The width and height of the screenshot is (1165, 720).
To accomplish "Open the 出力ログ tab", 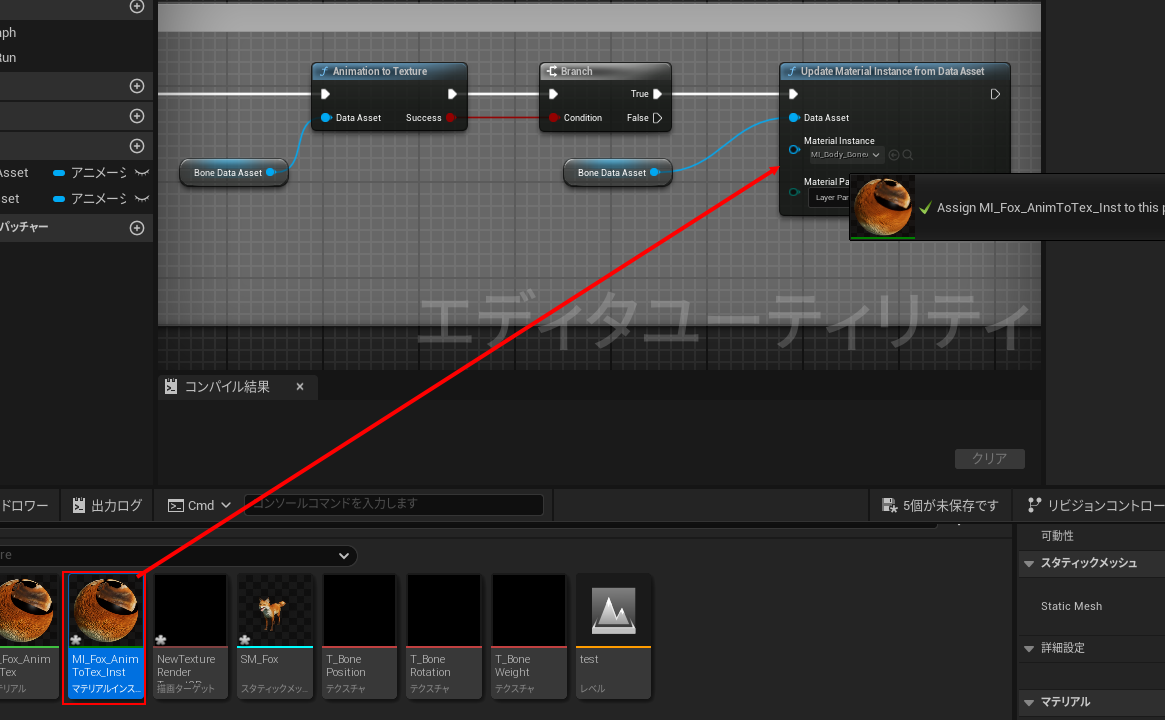I will pyautogui.click(x=107, y=506).
